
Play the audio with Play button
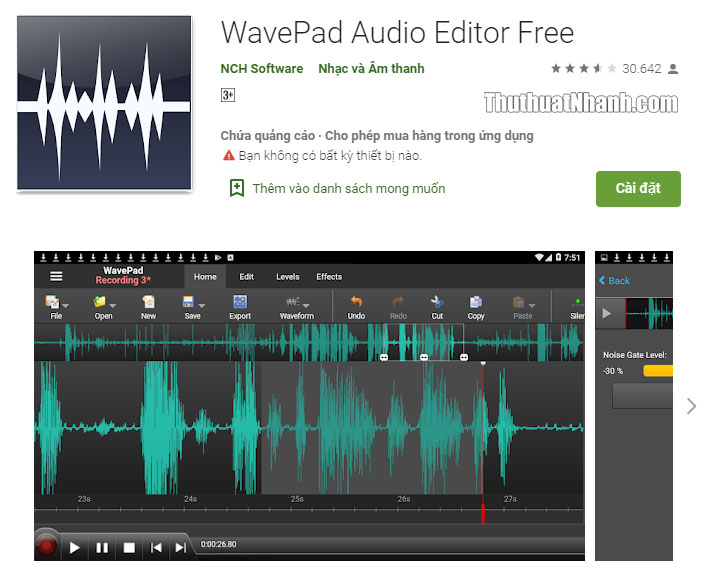75,548
